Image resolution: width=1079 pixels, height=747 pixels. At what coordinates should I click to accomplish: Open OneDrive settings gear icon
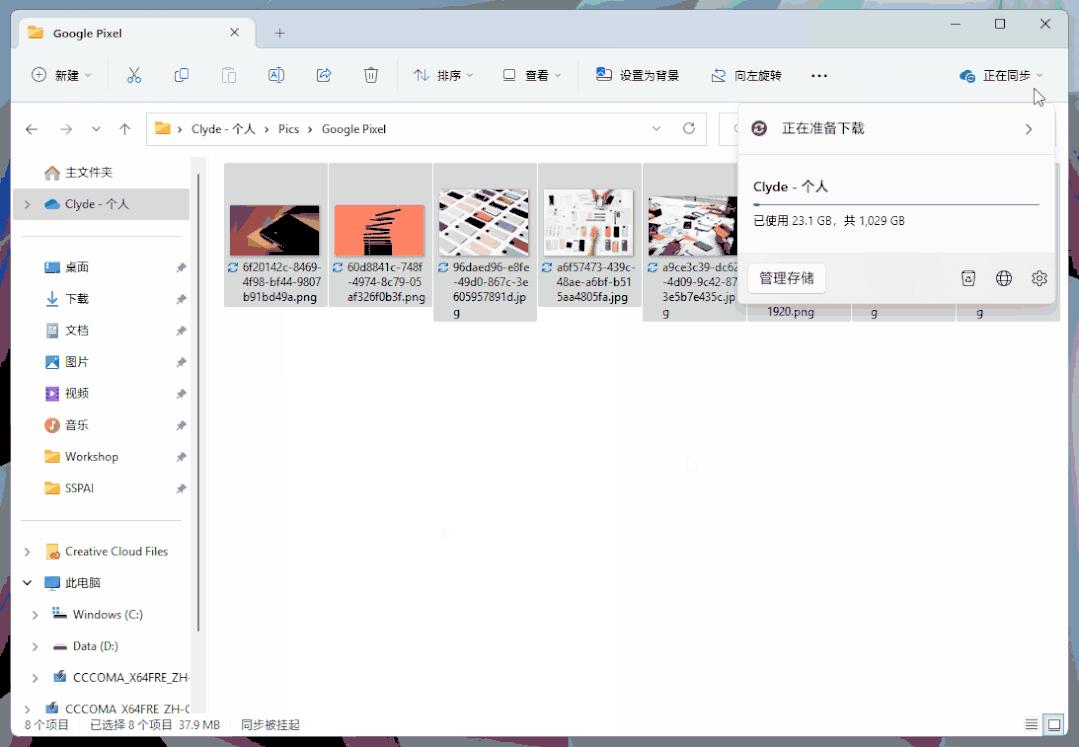coord(1039,279)
